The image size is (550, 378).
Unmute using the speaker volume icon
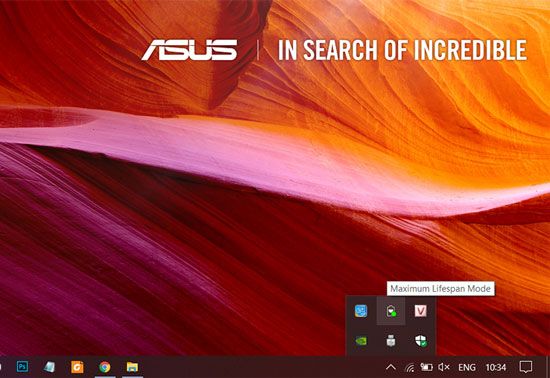click(x=444, y=367)
